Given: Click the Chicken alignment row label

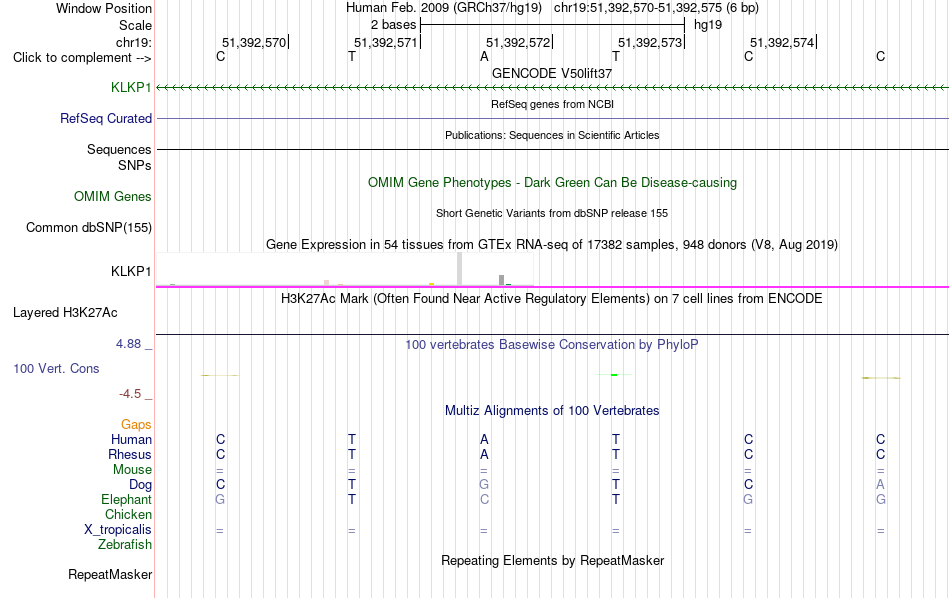Looking at the screenshot, I should 128,514.
